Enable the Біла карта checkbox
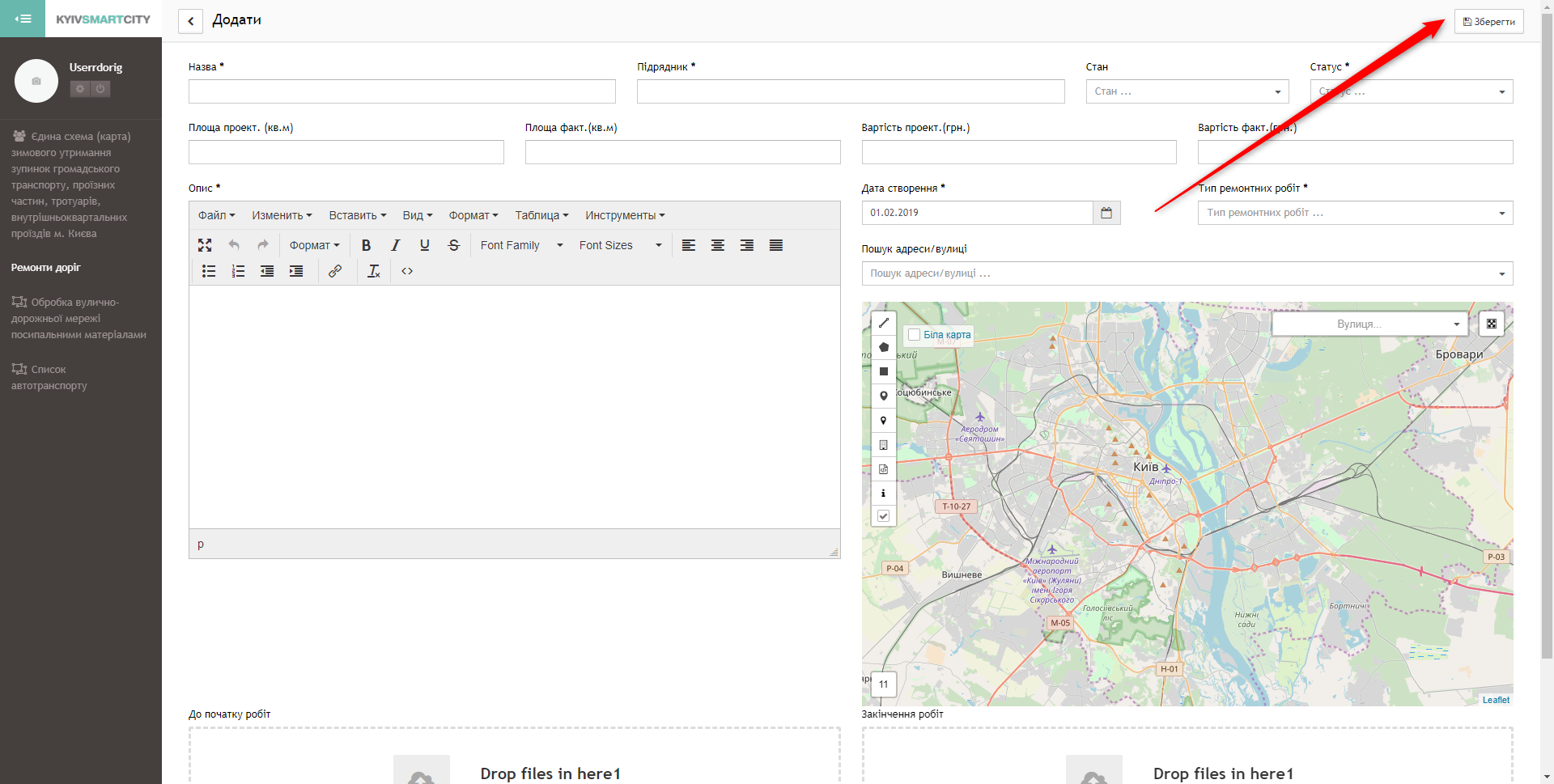1554x784 pixels. [915, 335]
